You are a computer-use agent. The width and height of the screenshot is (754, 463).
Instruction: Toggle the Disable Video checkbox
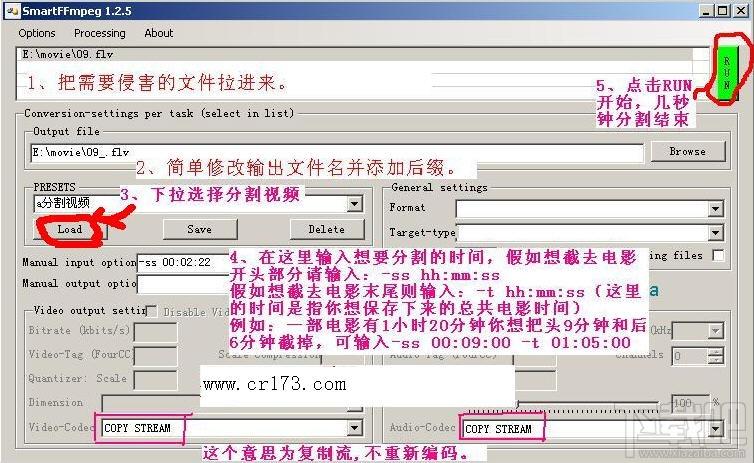pyautogui.click(x=151, y=312)
